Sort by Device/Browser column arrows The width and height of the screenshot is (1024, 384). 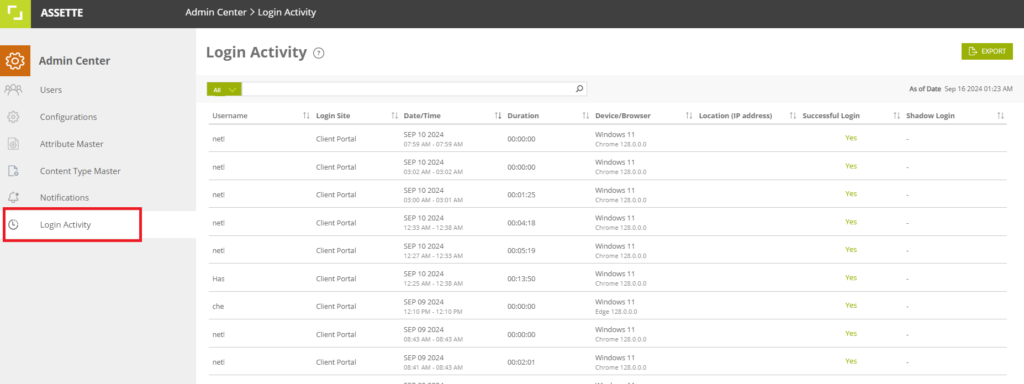tap(689, 116)
